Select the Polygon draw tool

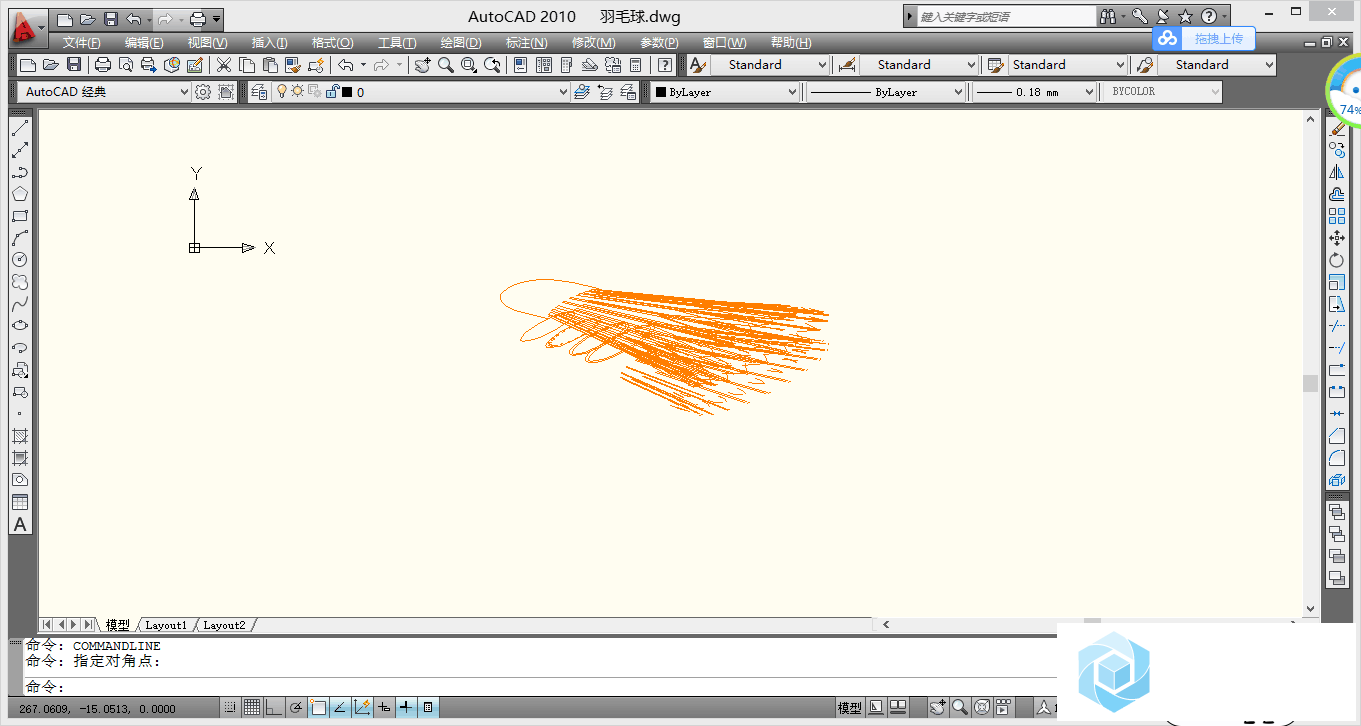(20, 194)
